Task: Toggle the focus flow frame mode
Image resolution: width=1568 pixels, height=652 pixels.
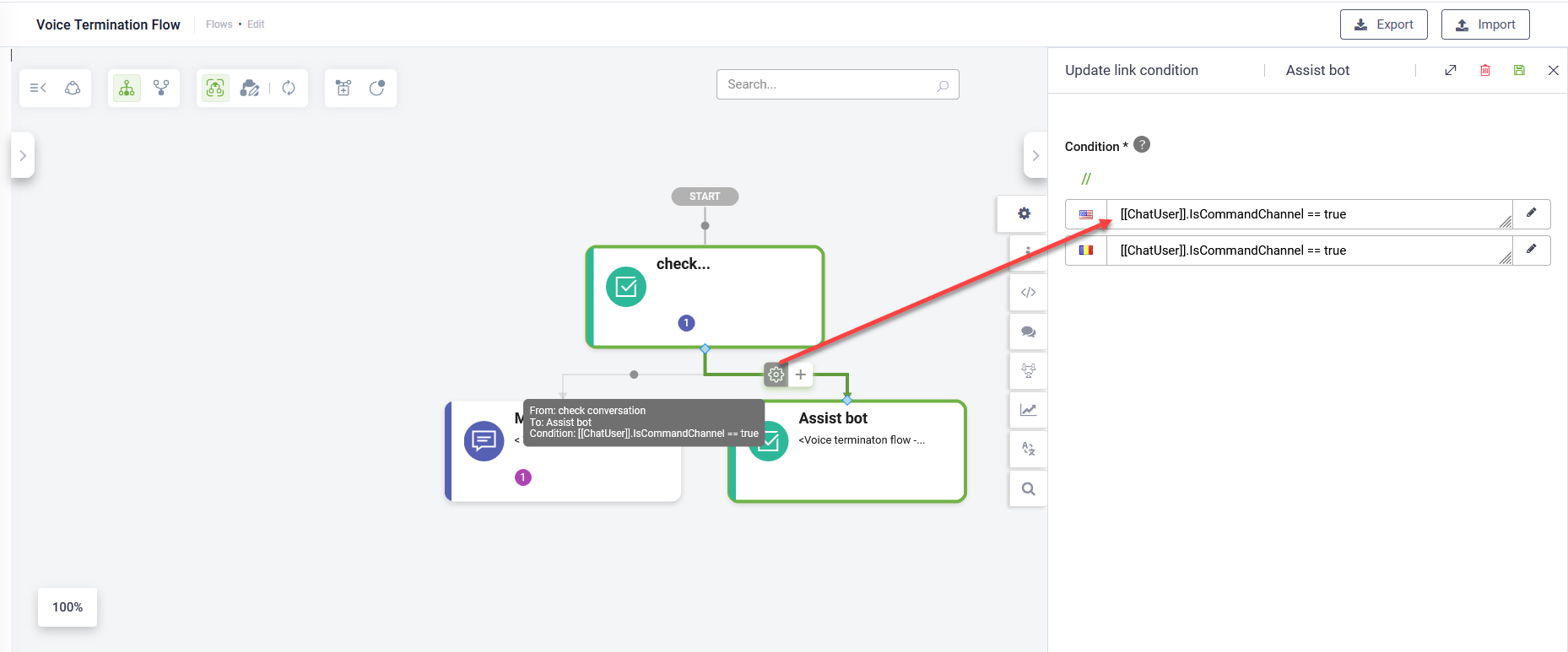Action: point(215,88)
